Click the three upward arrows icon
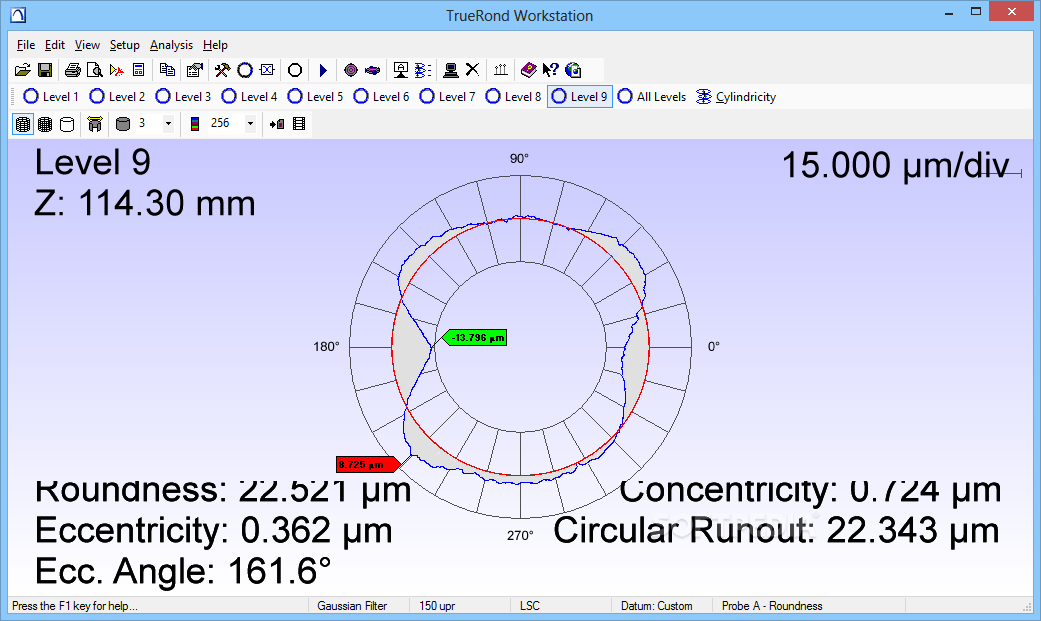The image size is (1041, 621). (501, 70)
